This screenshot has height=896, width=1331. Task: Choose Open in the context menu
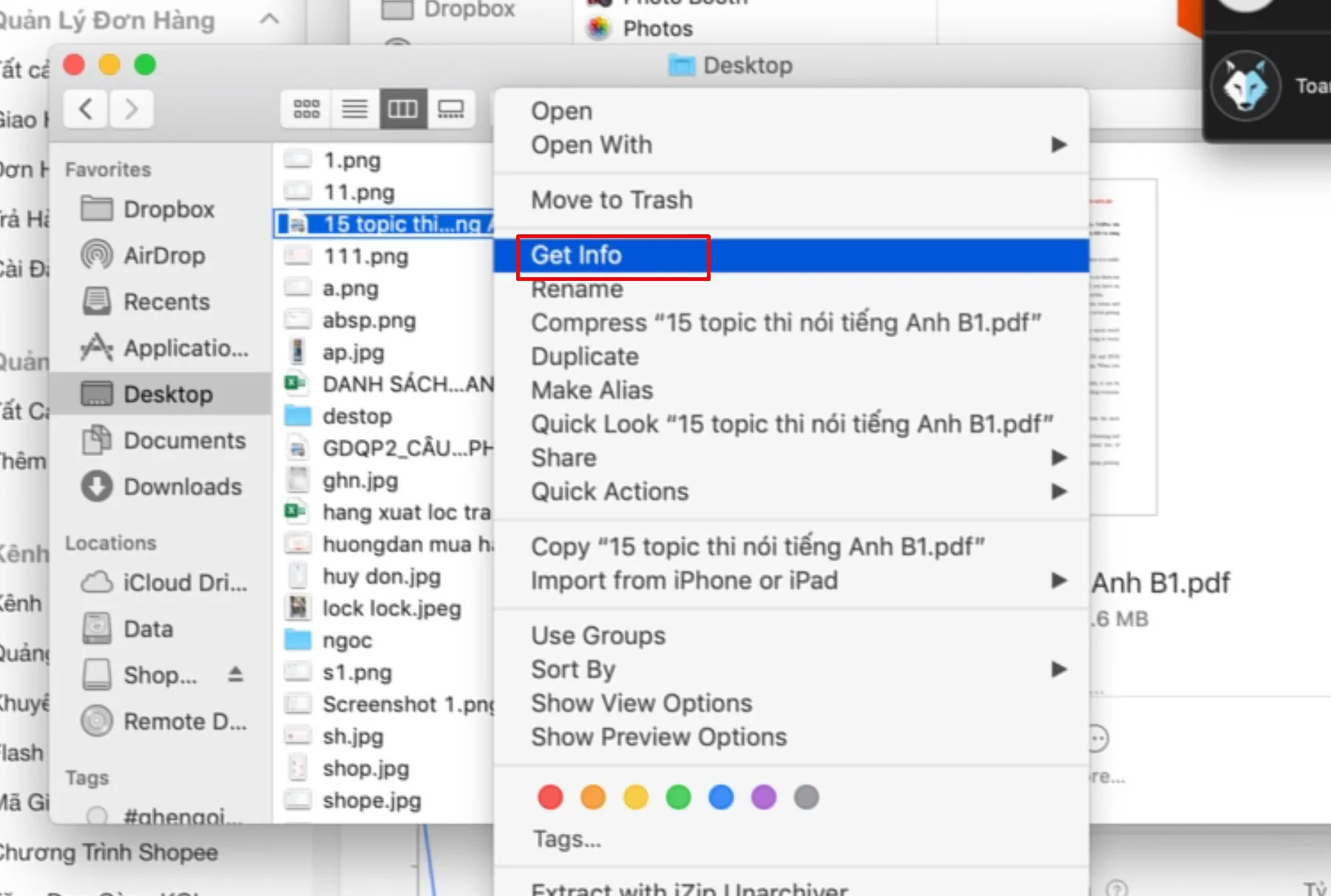pos(791,111)
